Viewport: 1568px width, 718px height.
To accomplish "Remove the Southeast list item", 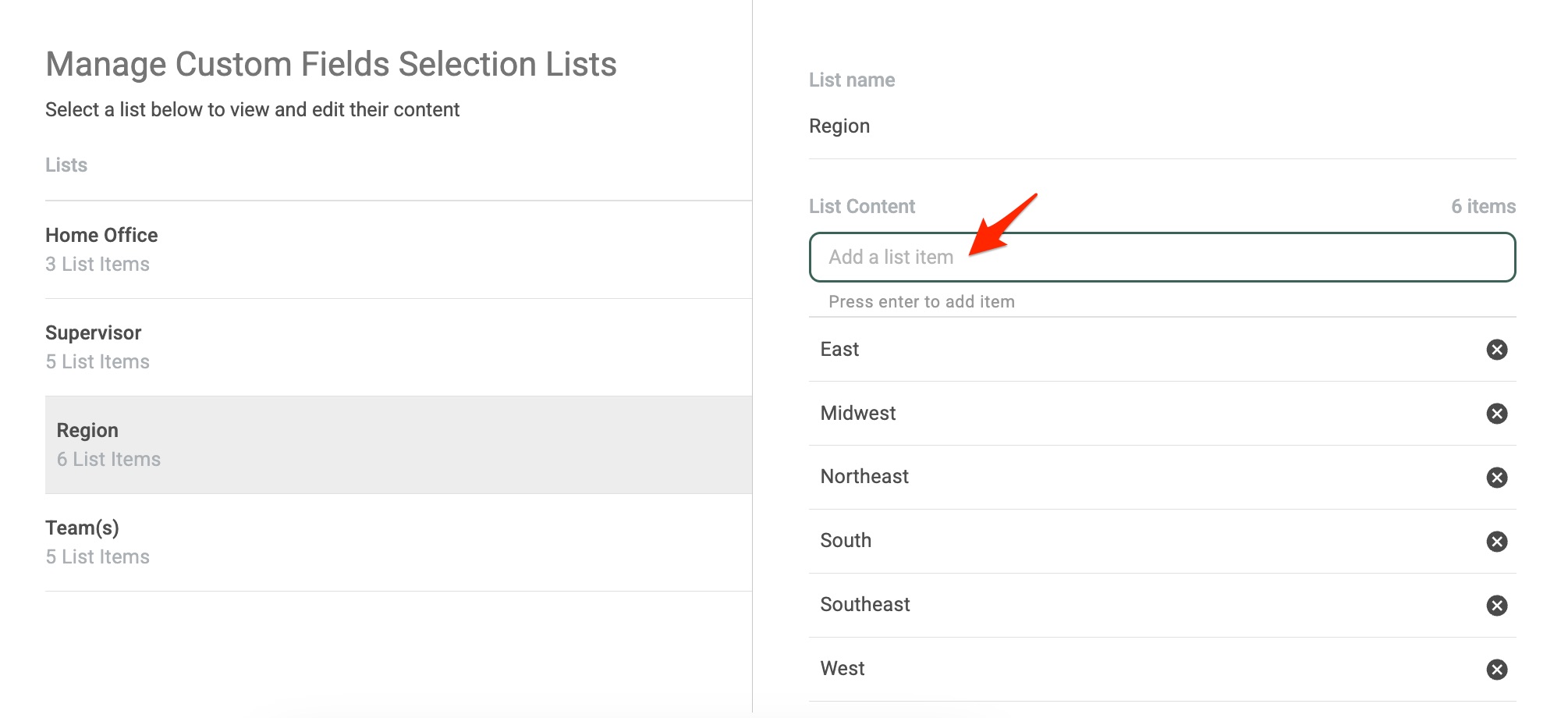I will coord(1496,606).
